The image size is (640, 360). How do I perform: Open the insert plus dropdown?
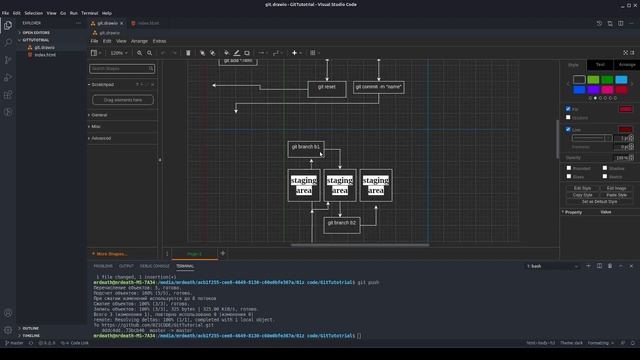coord(296,53)
